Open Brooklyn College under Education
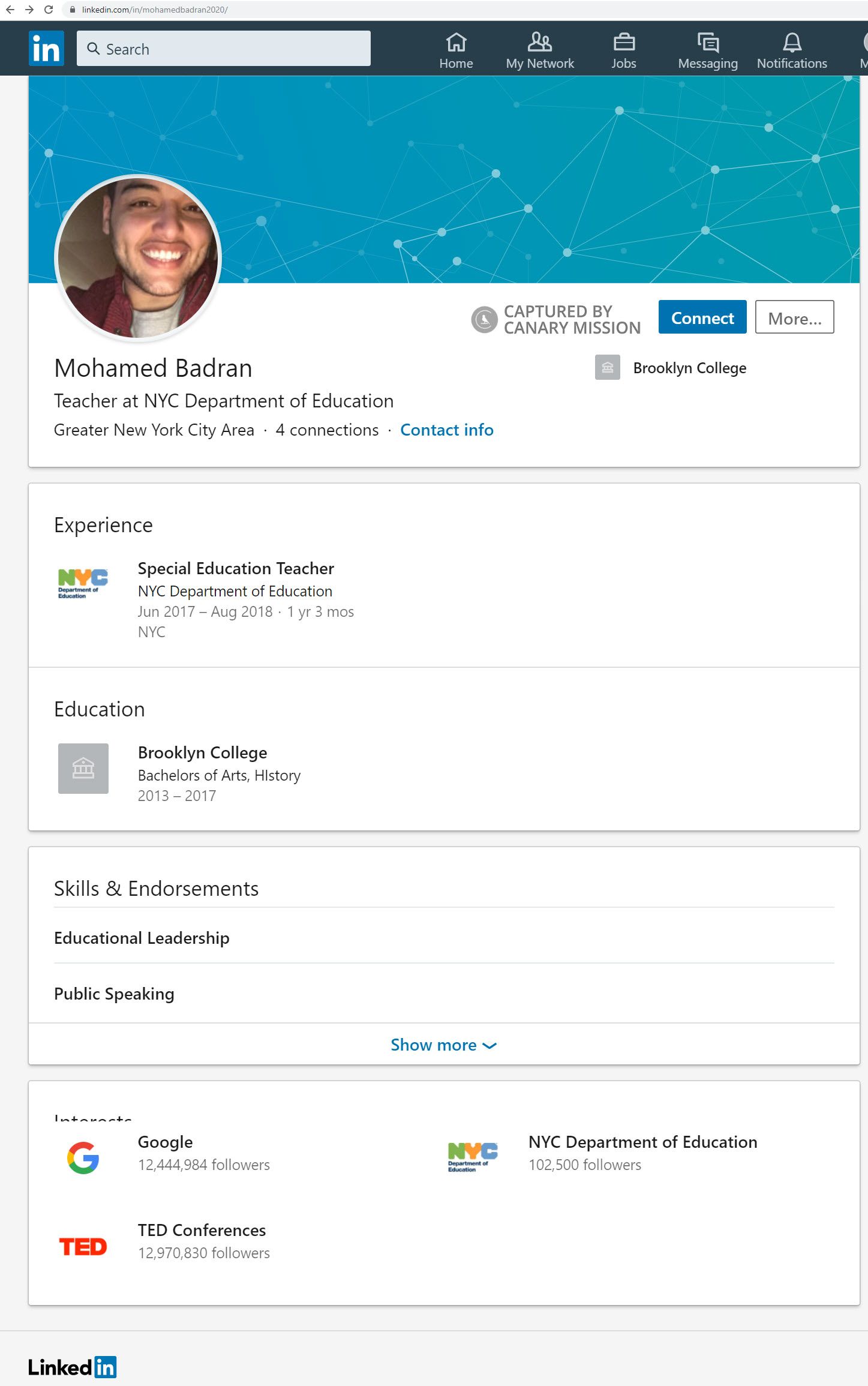This screenshot has height=1386, width=868. pos(202,752)
